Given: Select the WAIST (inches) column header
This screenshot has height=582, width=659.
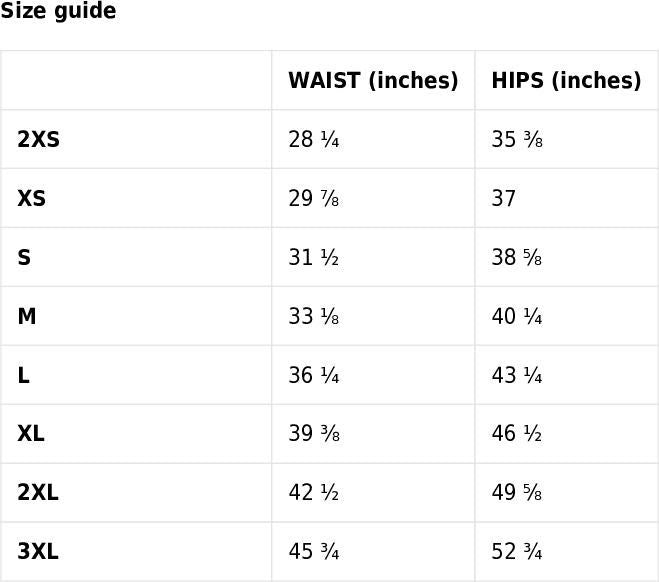Looking at the screenshot, I should coord(373,81).
